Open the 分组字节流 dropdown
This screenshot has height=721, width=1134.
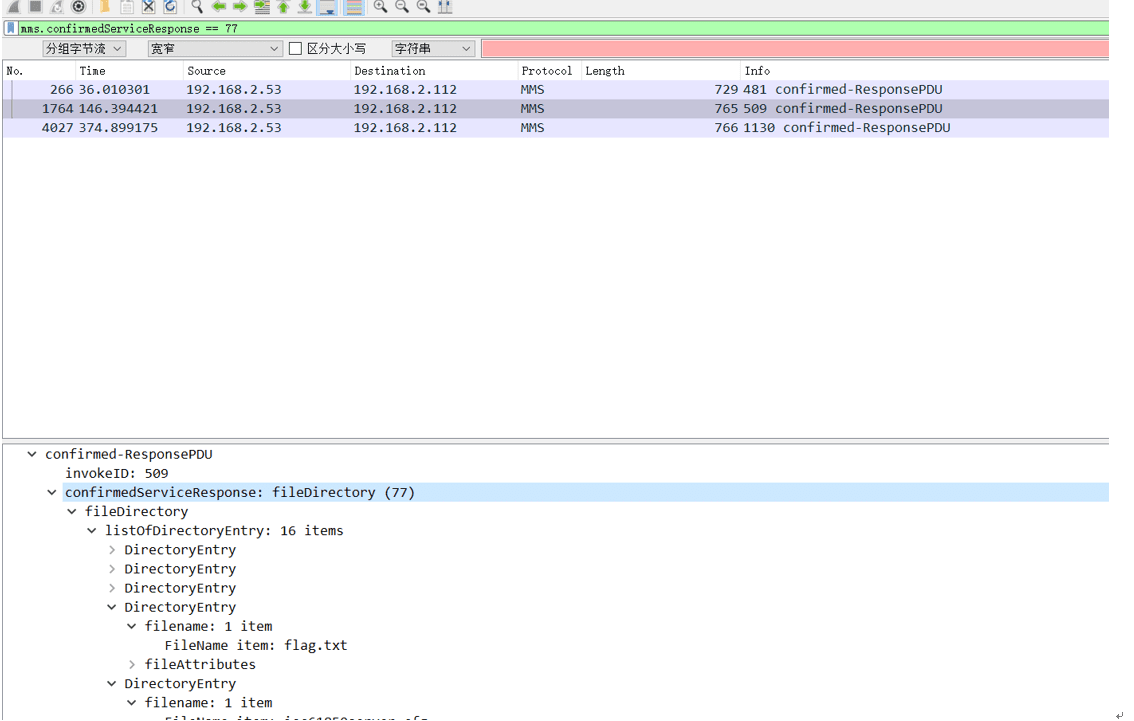click(84, 48)
